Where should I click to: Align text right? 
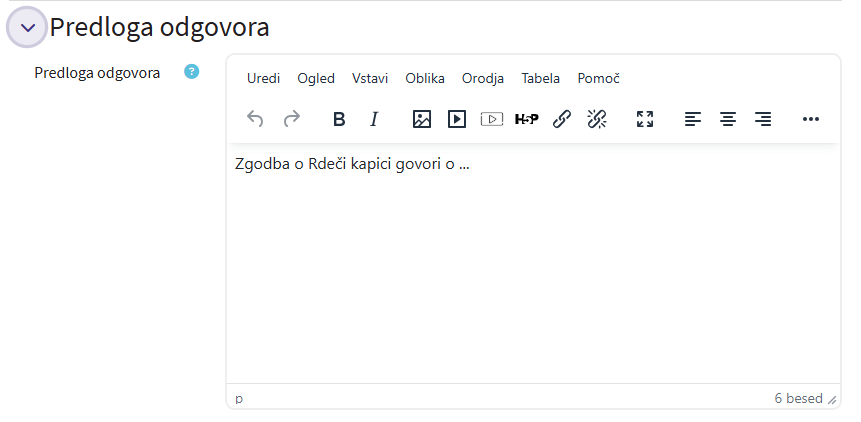tap(763, 119)
